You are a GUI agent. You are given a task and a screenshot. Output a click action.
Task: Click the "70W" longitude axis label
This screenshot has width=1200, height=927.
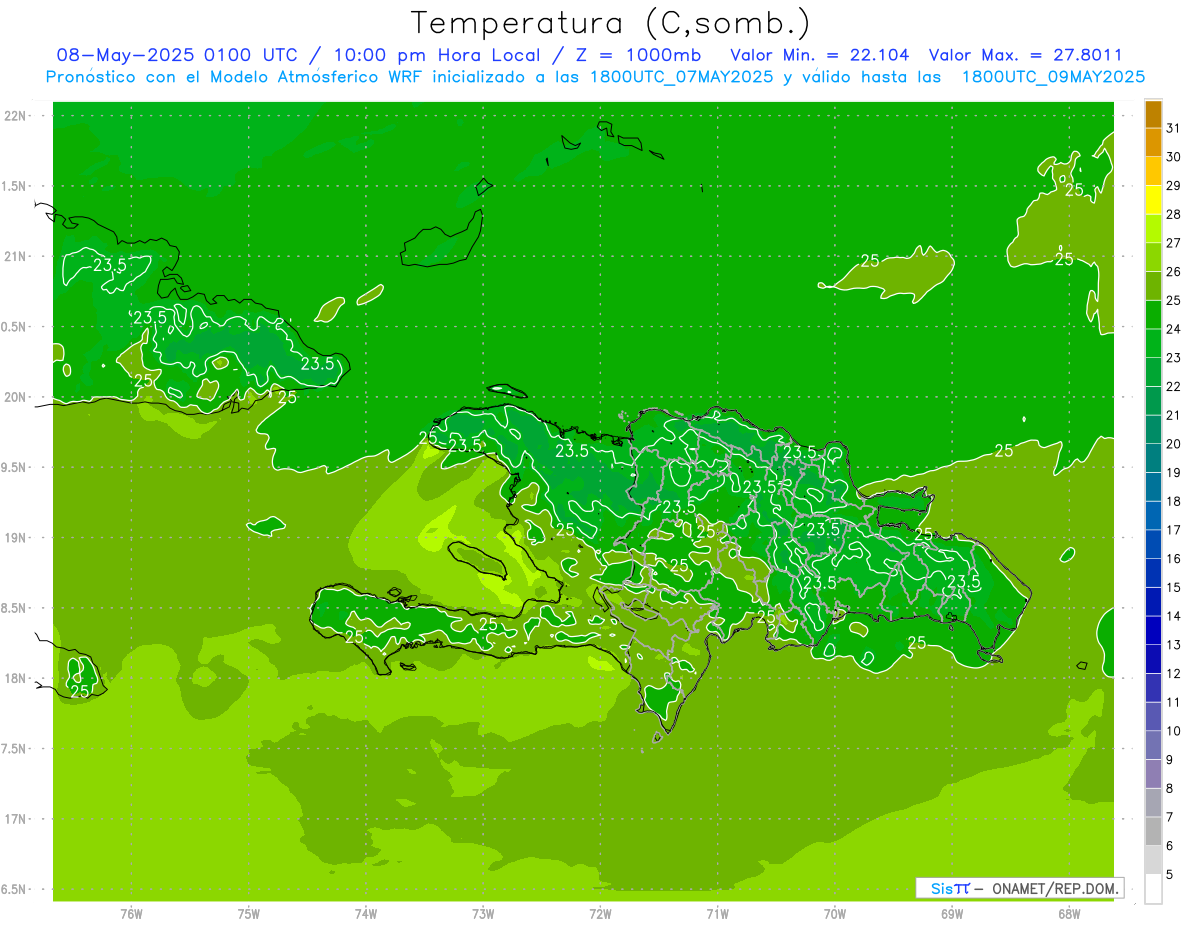(x=835, y=914)
